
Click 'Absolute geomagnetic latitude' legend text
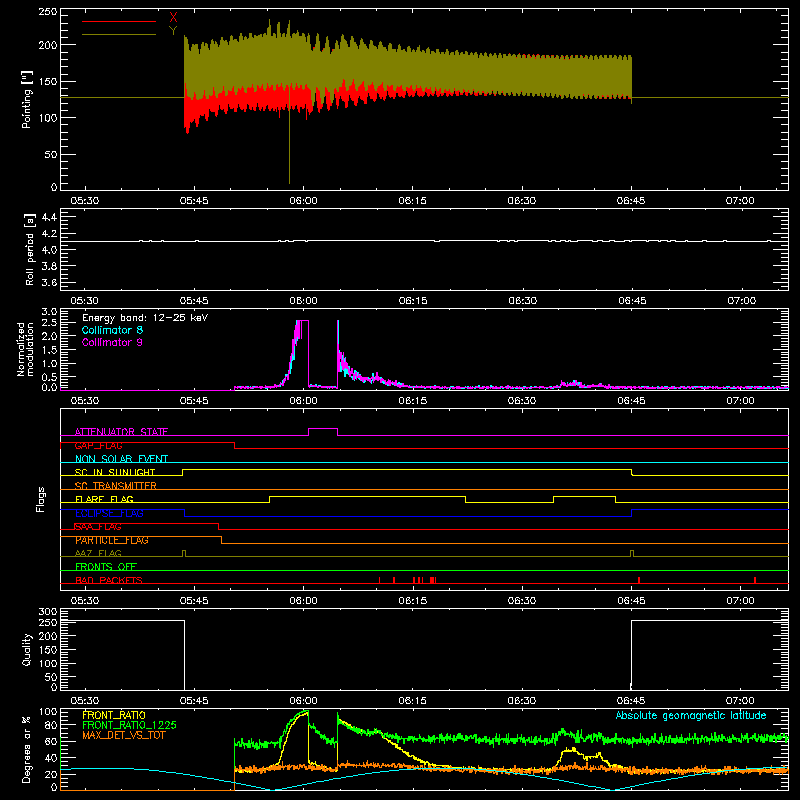(691, 715)
